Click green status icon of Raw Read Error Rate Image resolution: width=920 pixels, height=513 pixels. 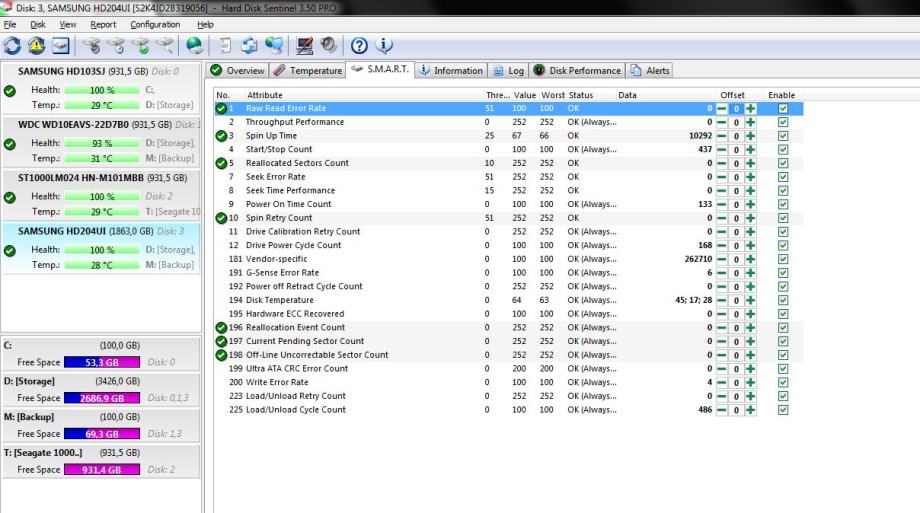coord(221,109)
